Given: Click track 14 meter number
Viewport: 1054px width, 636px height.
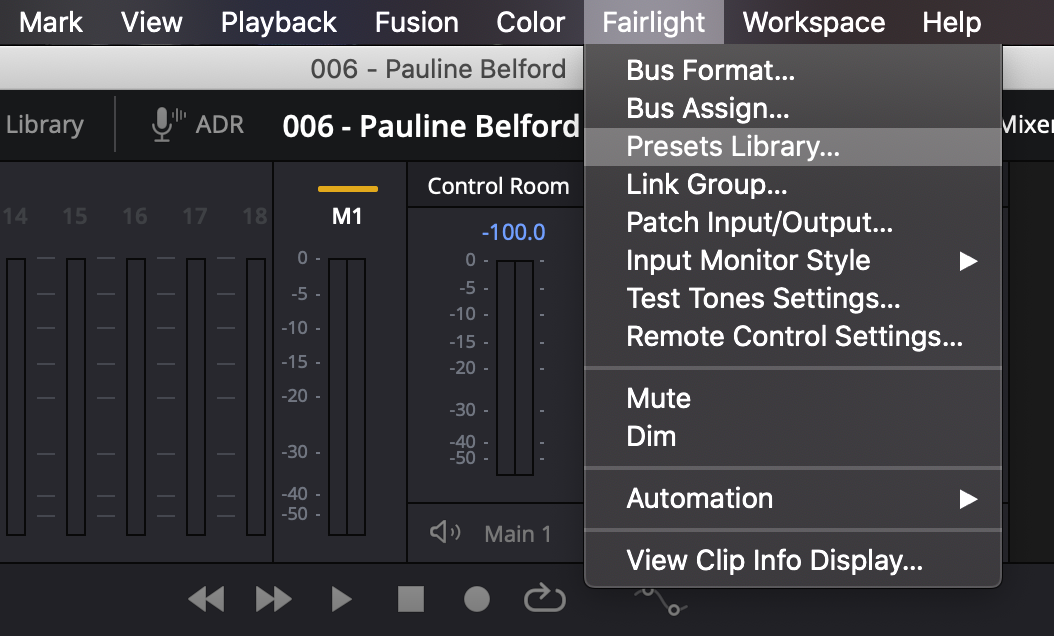Looking at the screenshot, I should tap(15, 216).
